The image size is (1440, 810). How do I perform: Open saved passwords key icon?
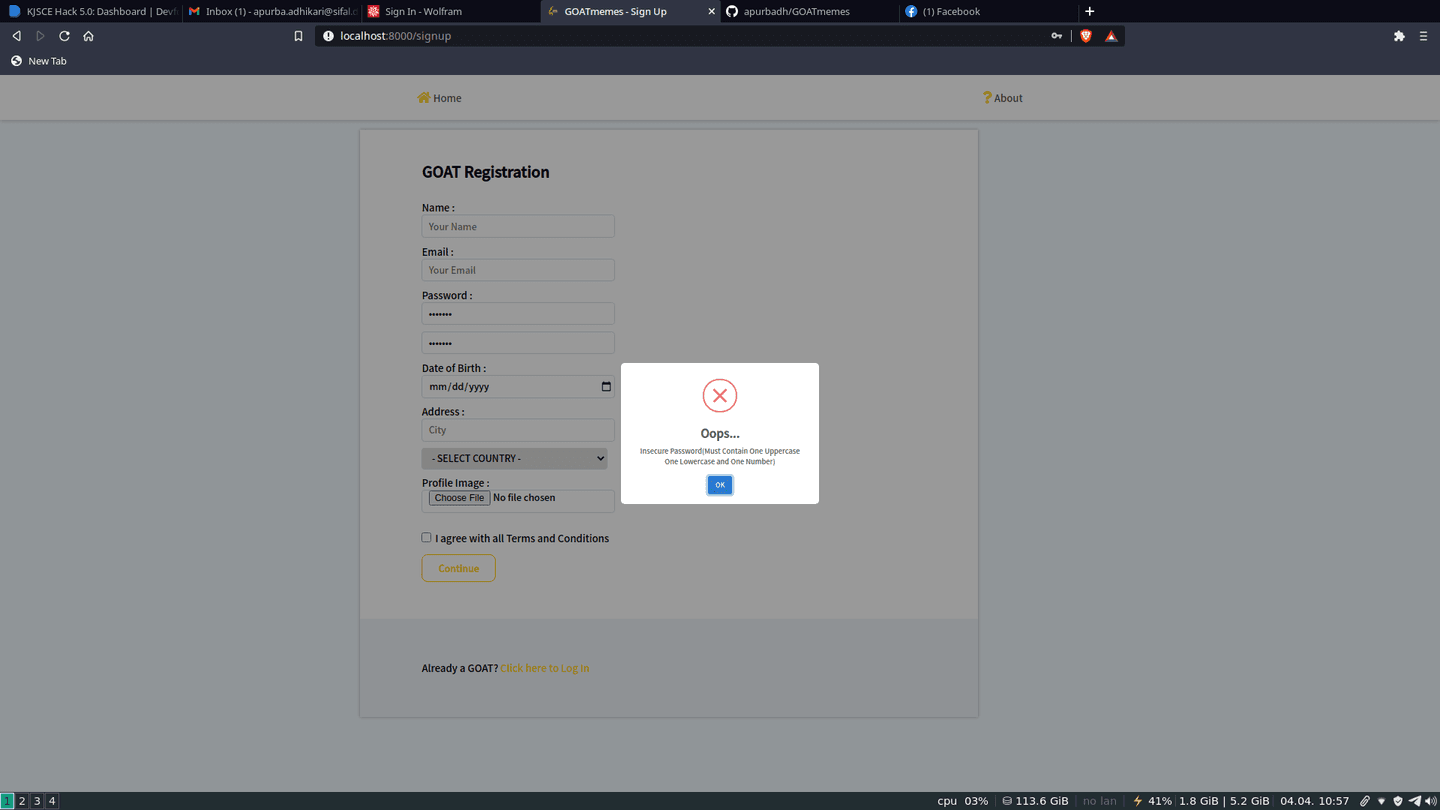[1057, 36]
